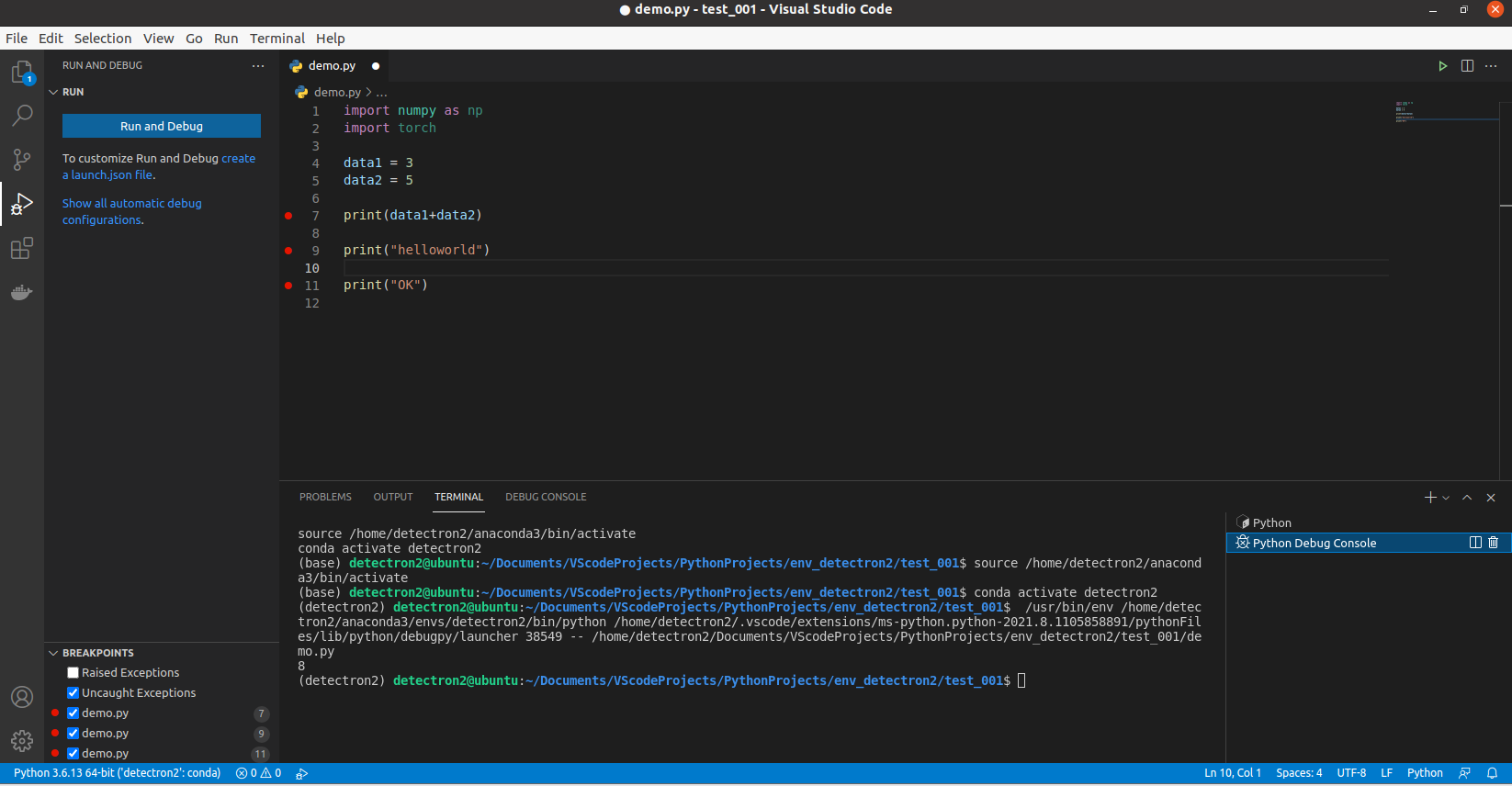1512x786 pixels.
Task: Uncheck the demo.py line 7 breakpoint
Action: (73, 713)
